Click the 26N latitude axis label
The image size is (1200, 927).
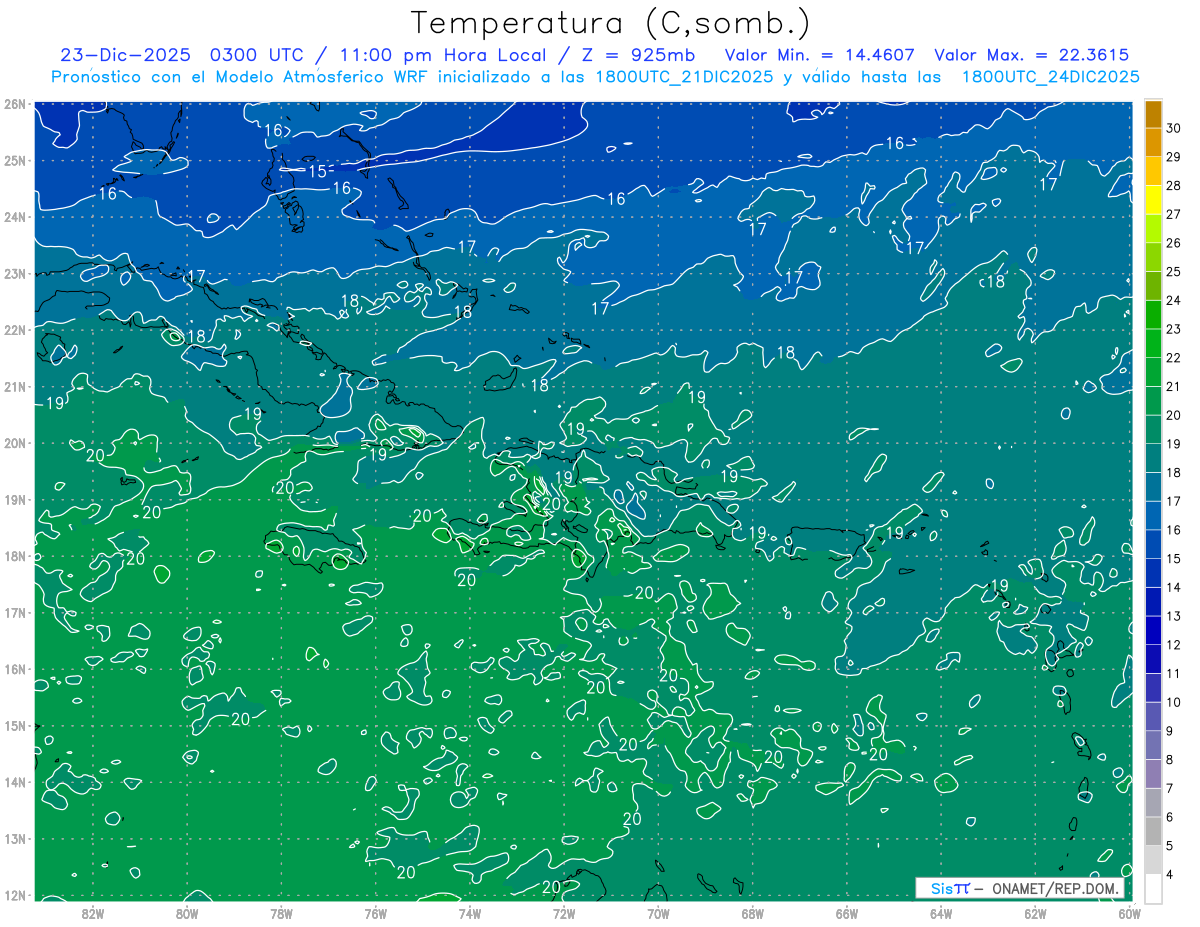pos(15,104)
